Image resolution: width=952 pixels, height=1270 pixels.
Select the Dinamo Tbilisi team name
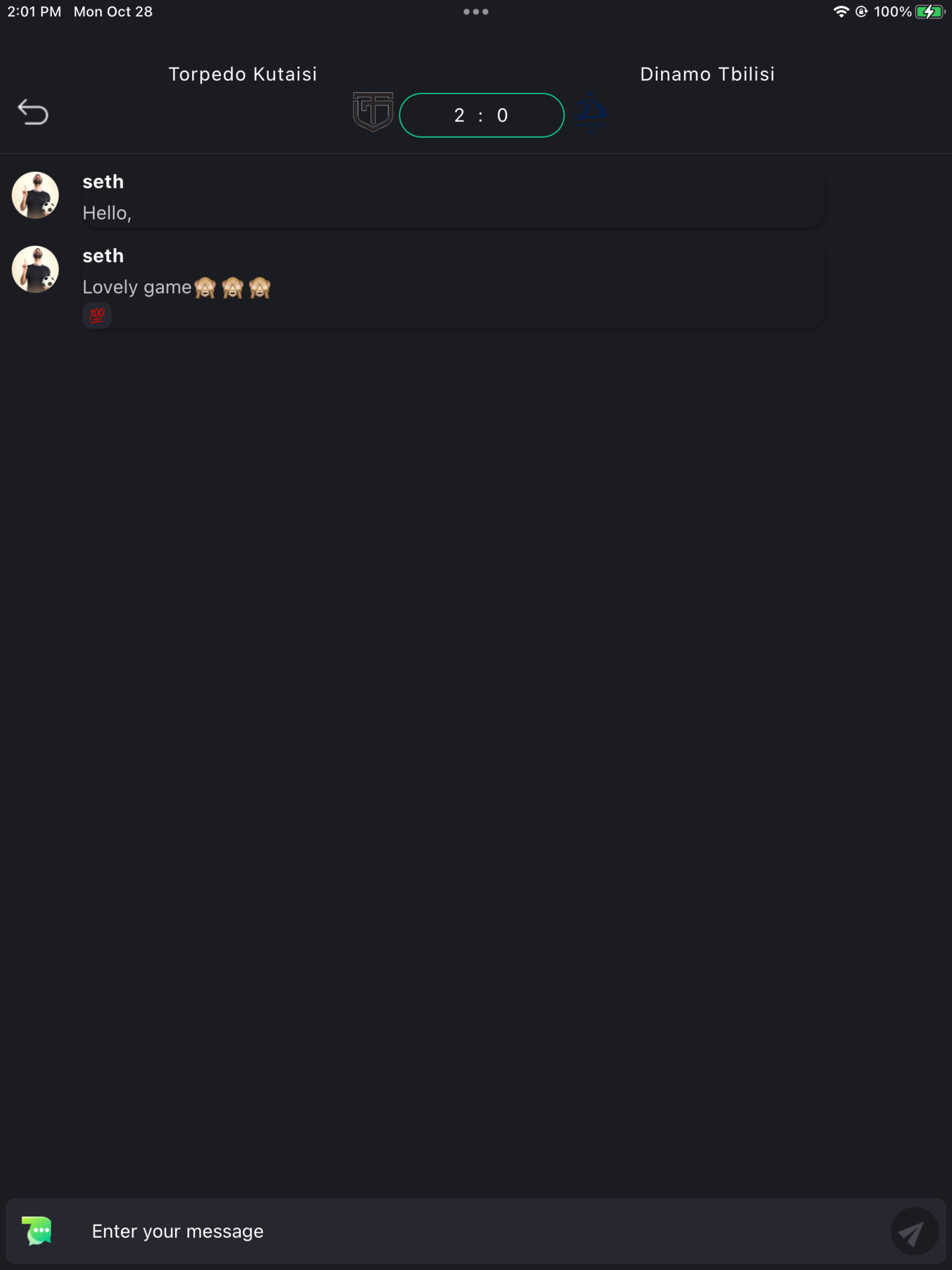coord(708,74)
